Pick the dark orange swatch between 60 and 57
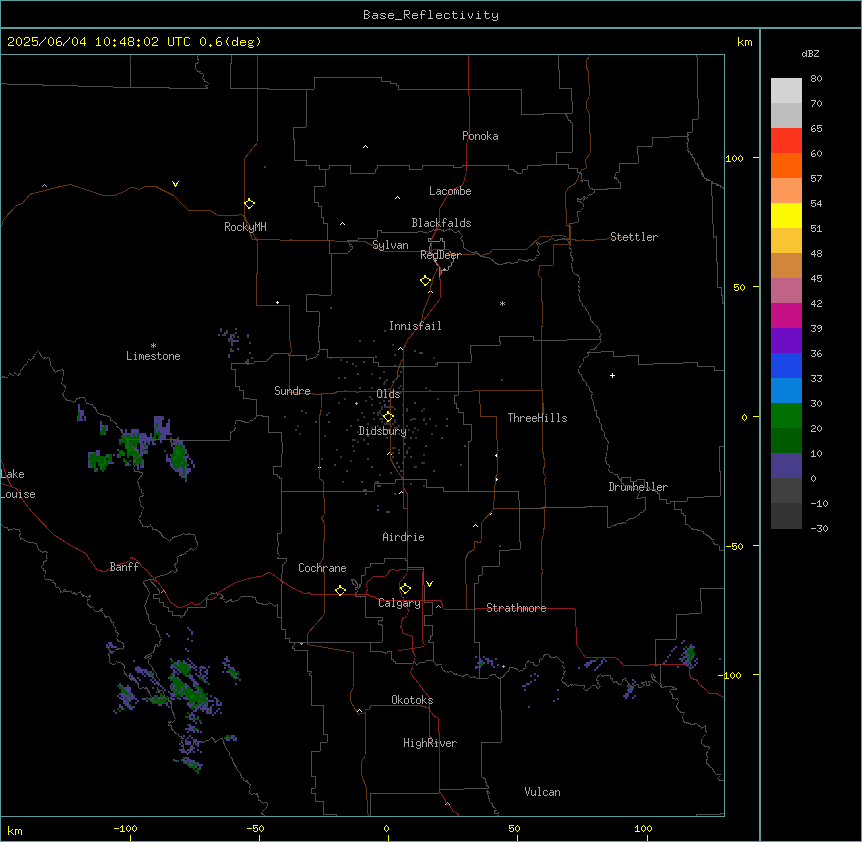The image size is (862, 842). point(786,165)
